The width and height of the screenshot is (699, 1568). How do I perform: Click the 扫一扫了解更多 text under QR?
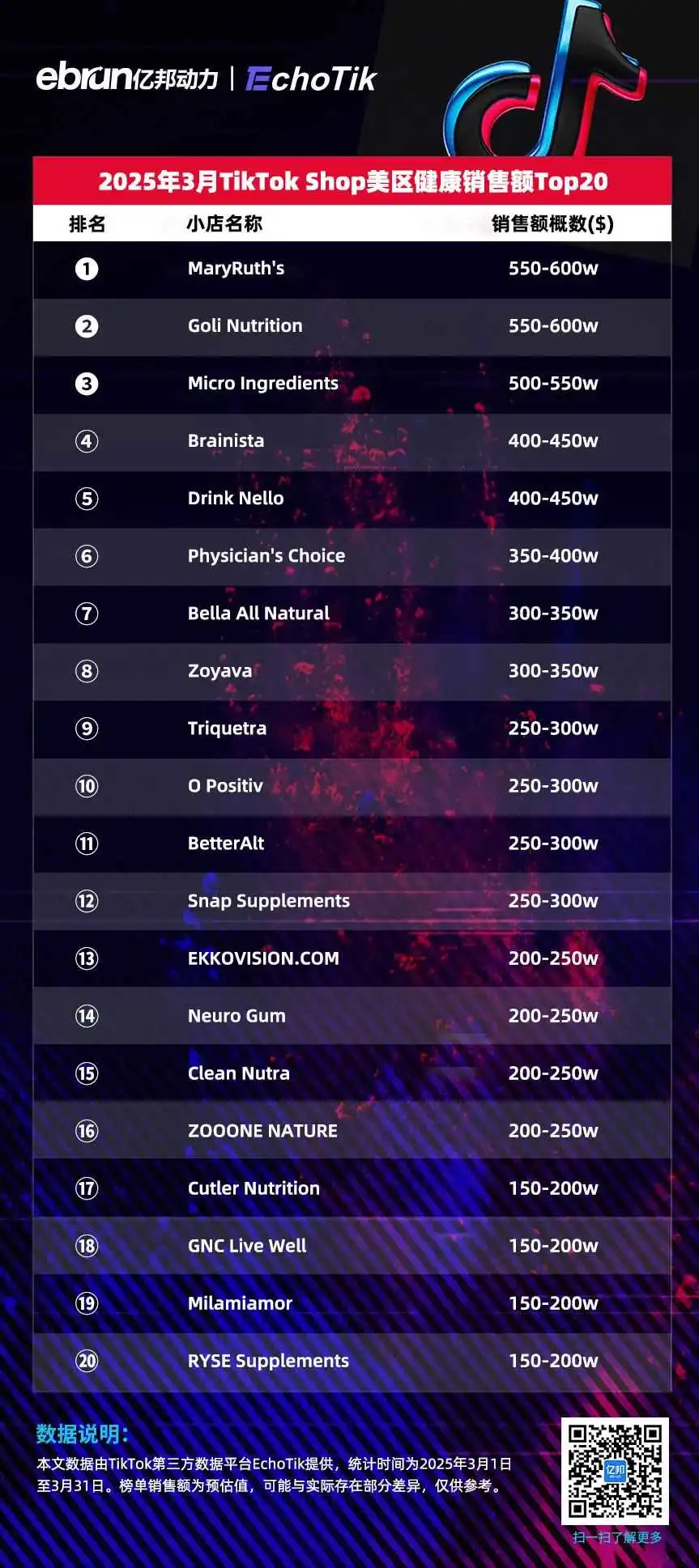click(617, 1537)
